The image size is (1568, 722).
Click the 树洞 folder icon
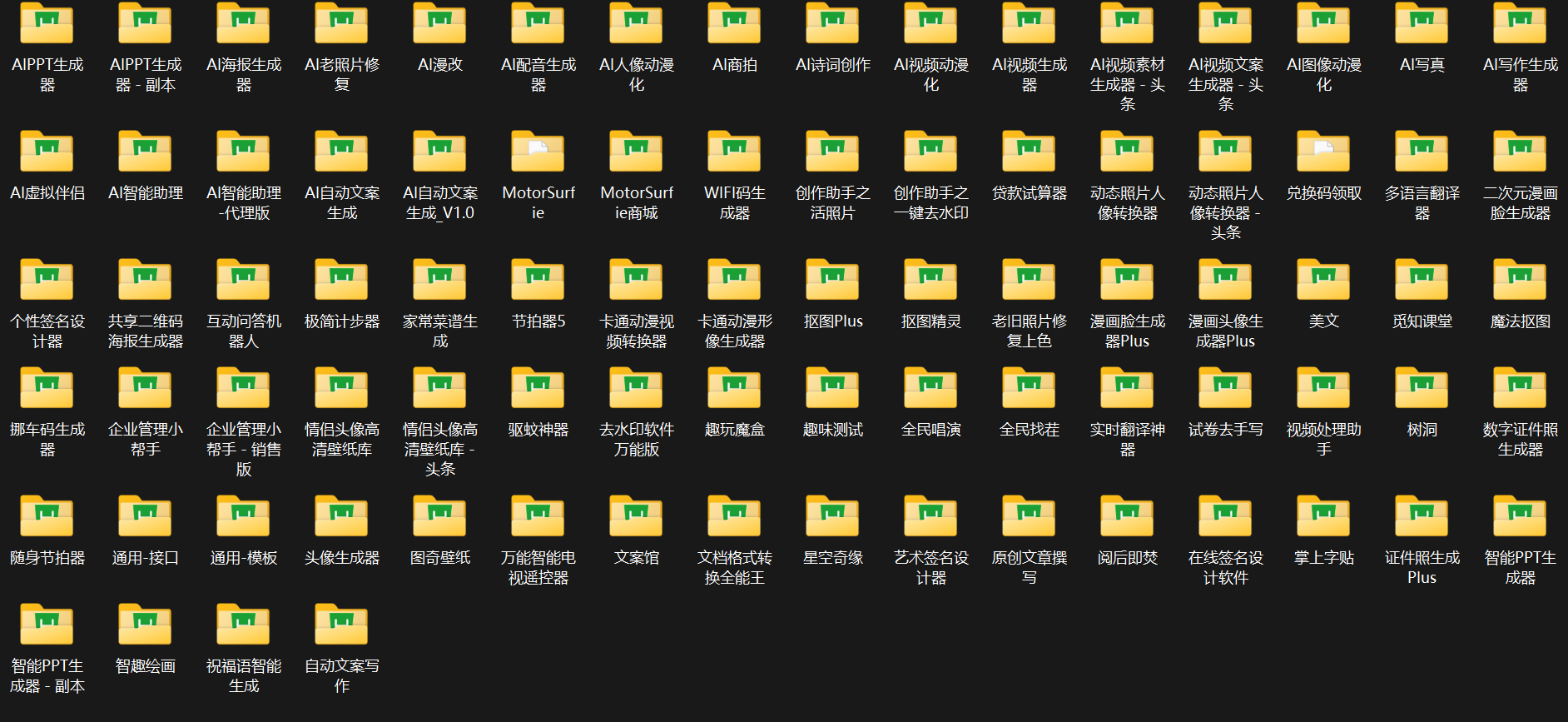coord(1422,388)
